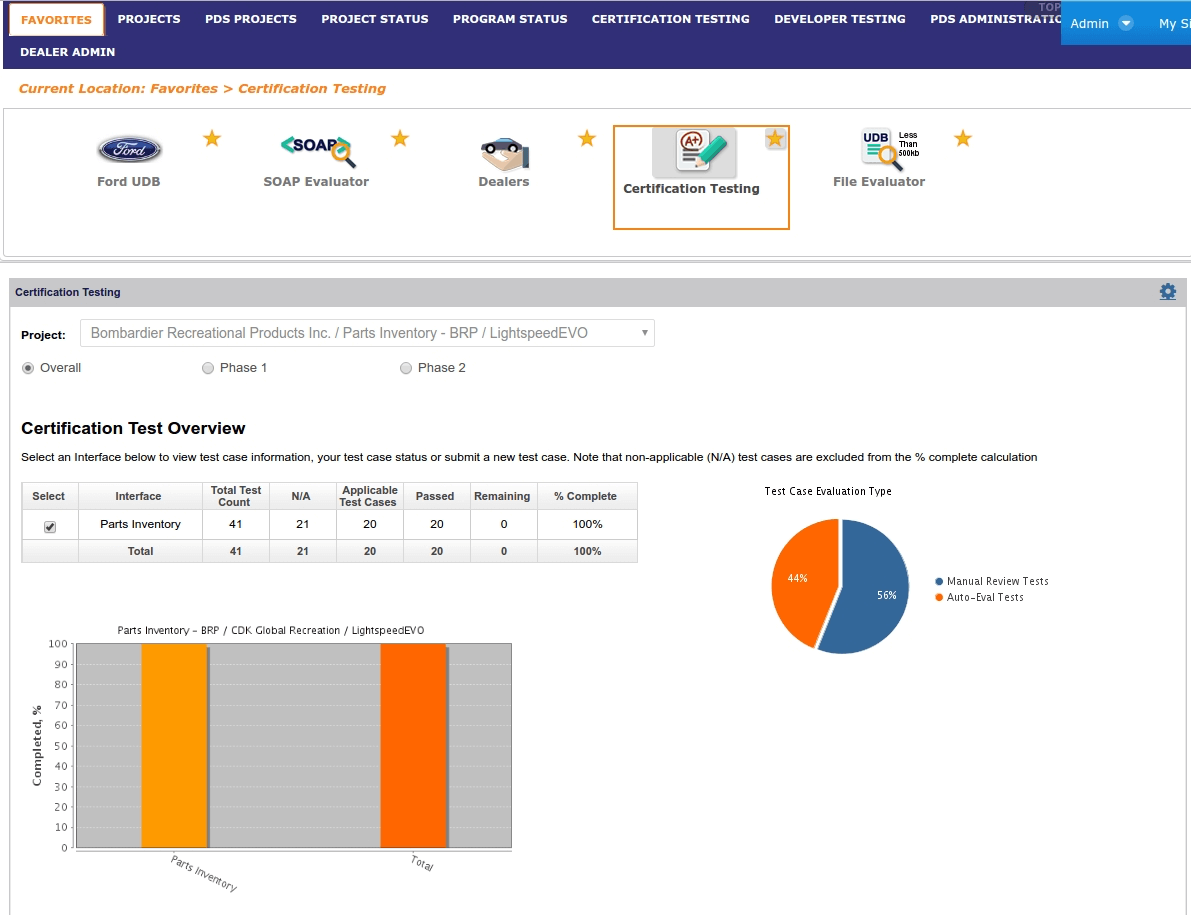This screenshot has height=915, width=1191.
Task: Click the % Complete column header
Action: tap(586, 496)
